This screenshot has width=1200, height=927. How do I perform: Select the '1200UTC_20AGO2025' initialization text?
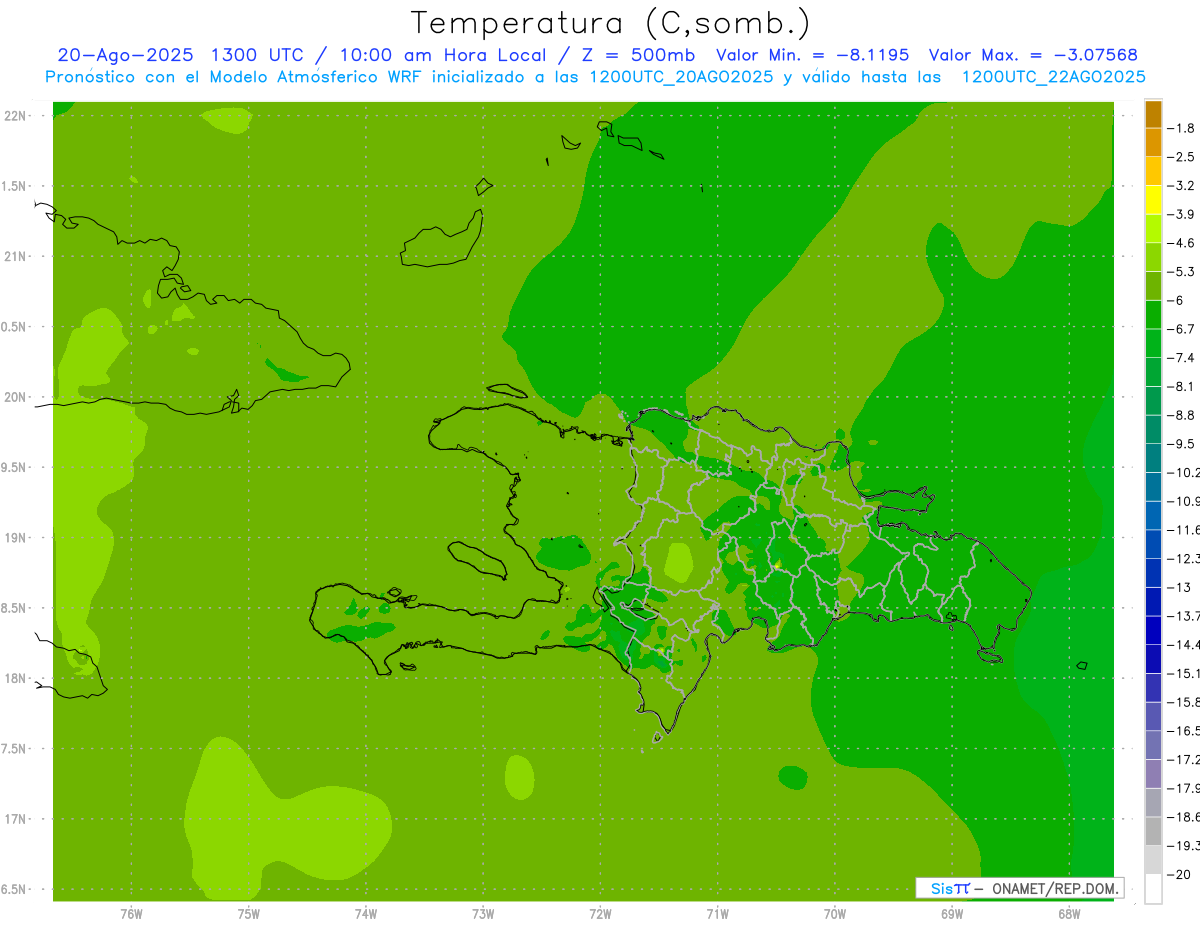pos(681,77)
